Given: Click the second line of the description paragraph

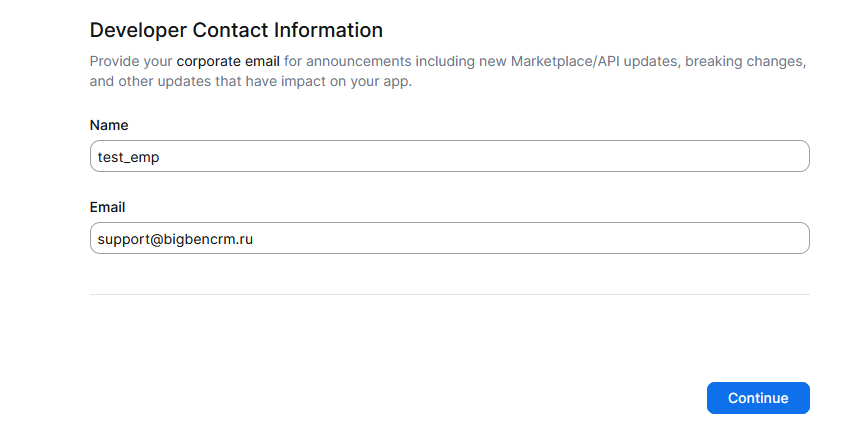Looking at the screenshot, I should click(250, 82).
